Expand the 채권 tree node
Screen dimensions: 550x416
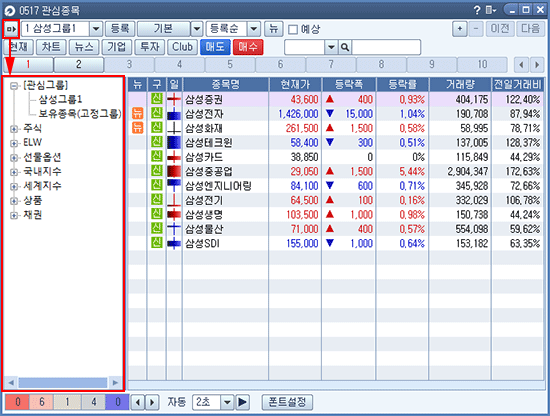point(14,215)
